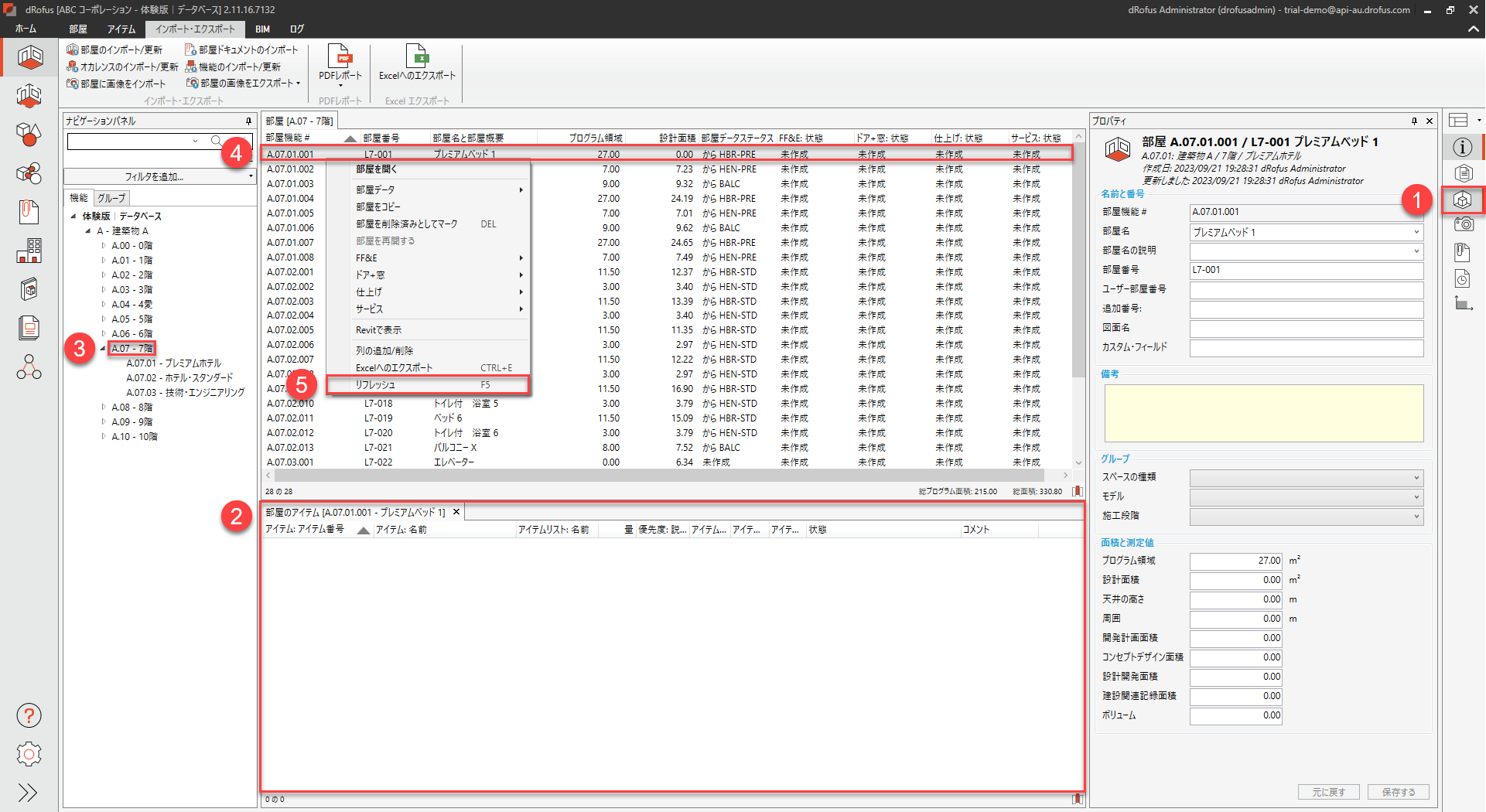Open the buildings icon in left sidebar
1486x812 pixels.
point(29,251)
